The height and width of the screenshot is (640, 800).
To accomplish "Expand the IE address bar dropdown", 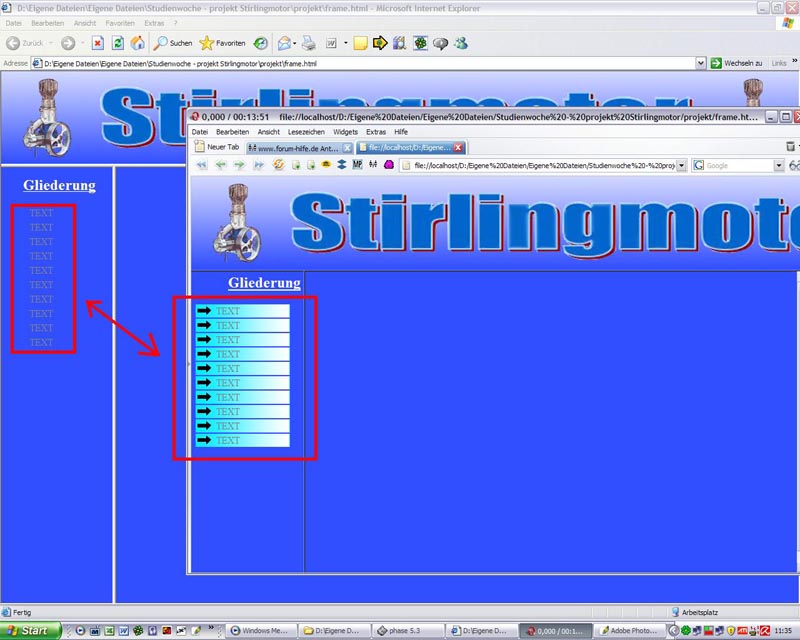I will pyautogui.click(x=701, y=62).
